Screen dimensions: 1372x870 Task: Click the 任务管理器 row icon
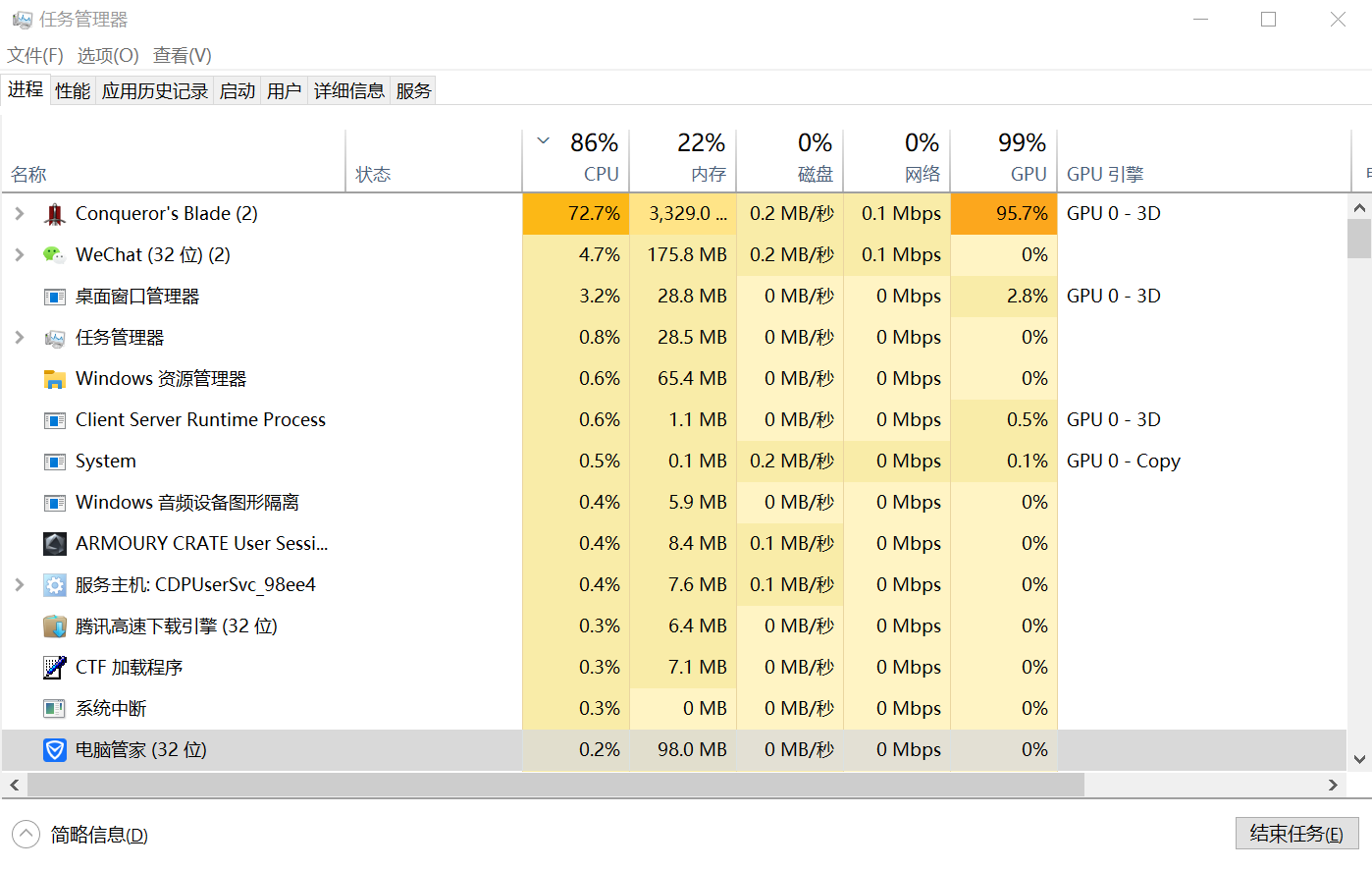(x=55, y=338)
